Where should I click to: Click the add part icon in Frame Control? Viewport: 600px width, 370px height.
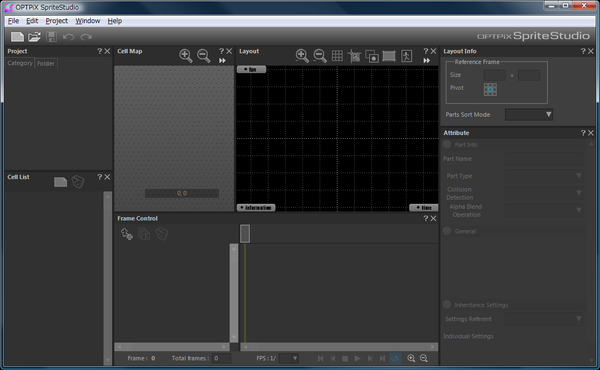click(x=127, y=234)
